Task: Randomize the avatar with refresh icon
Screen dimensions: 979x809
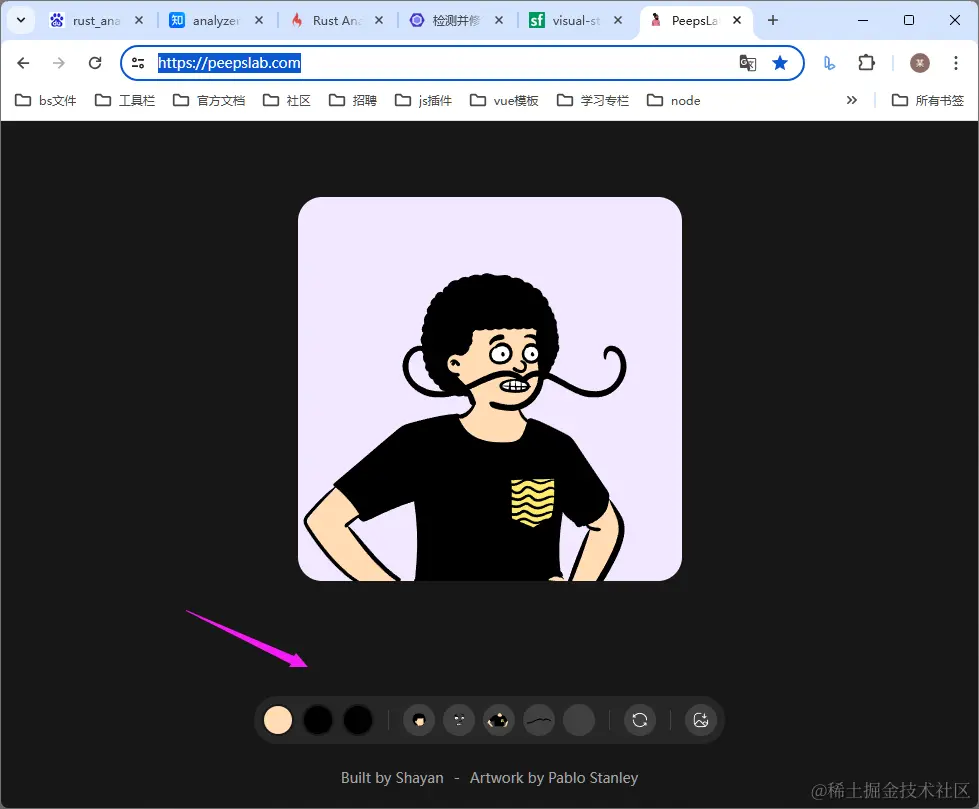Action: click(x=640, y=720)
